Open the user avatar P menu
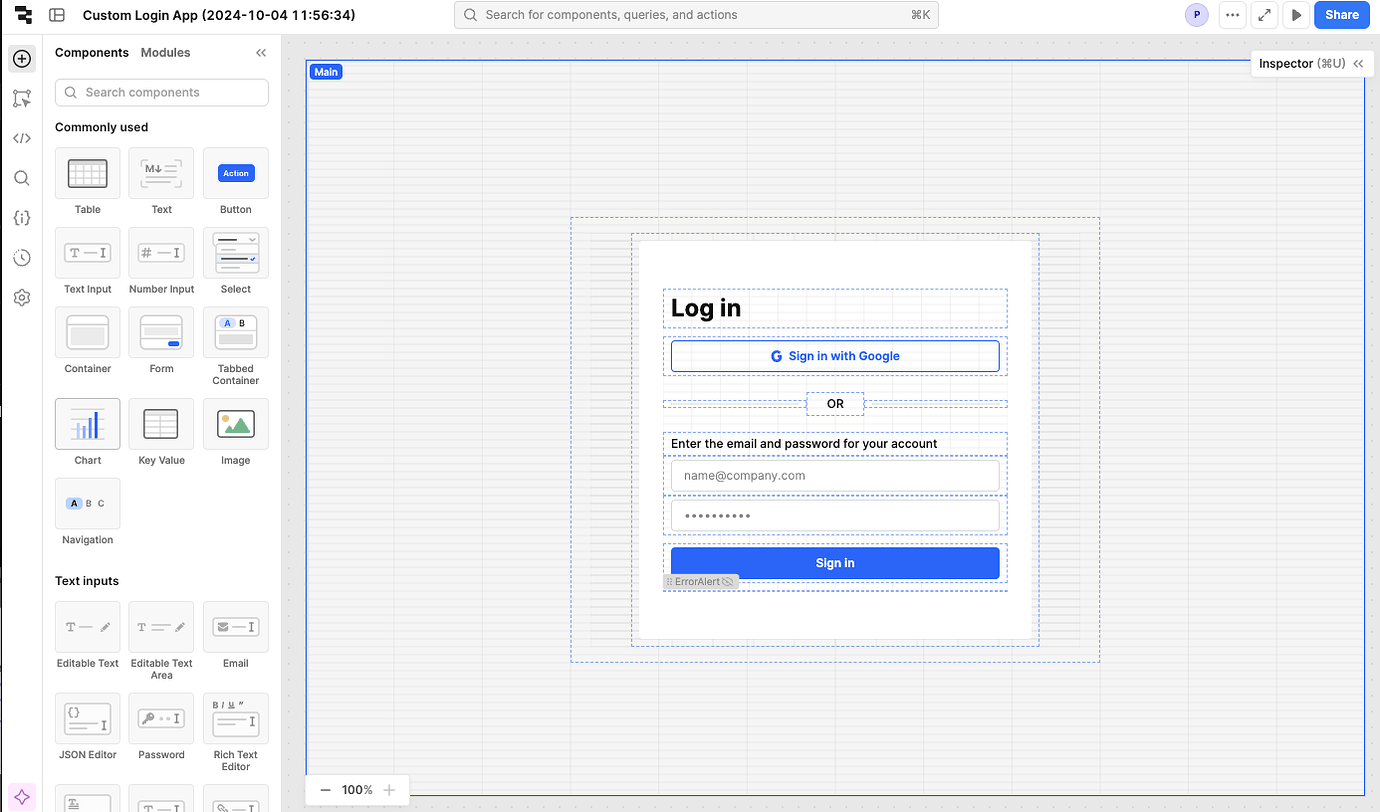The height and width of the screenshot is (812, 1380). coord(1196,15)
